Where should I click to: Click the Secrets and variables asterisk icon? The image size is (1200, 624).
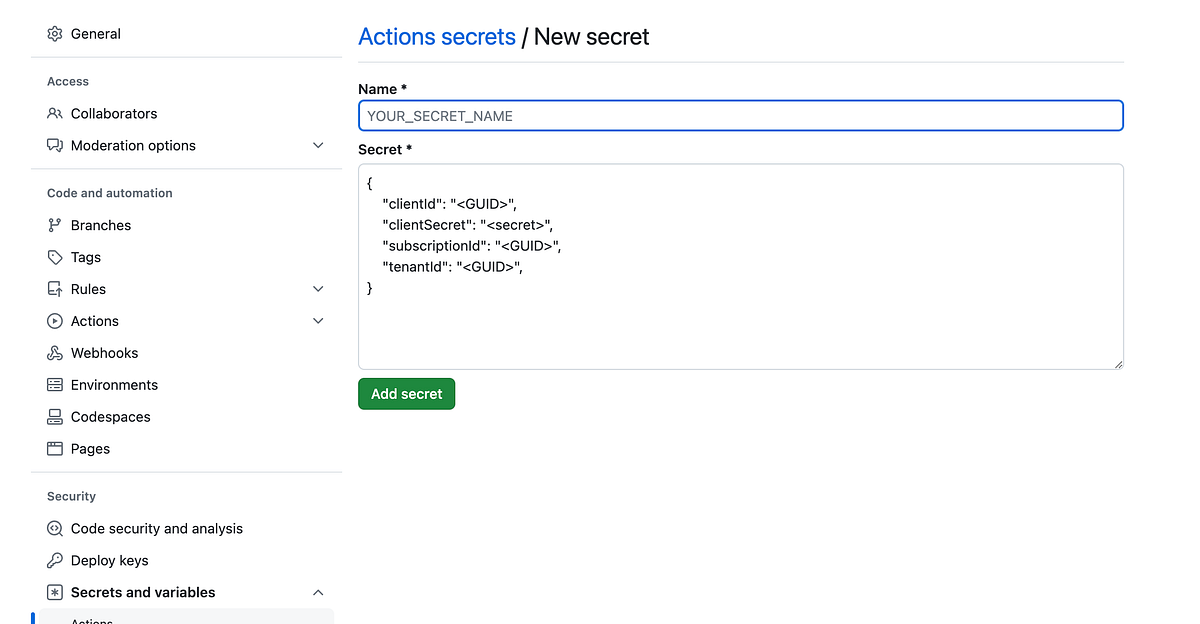click(x=55, y=592)
